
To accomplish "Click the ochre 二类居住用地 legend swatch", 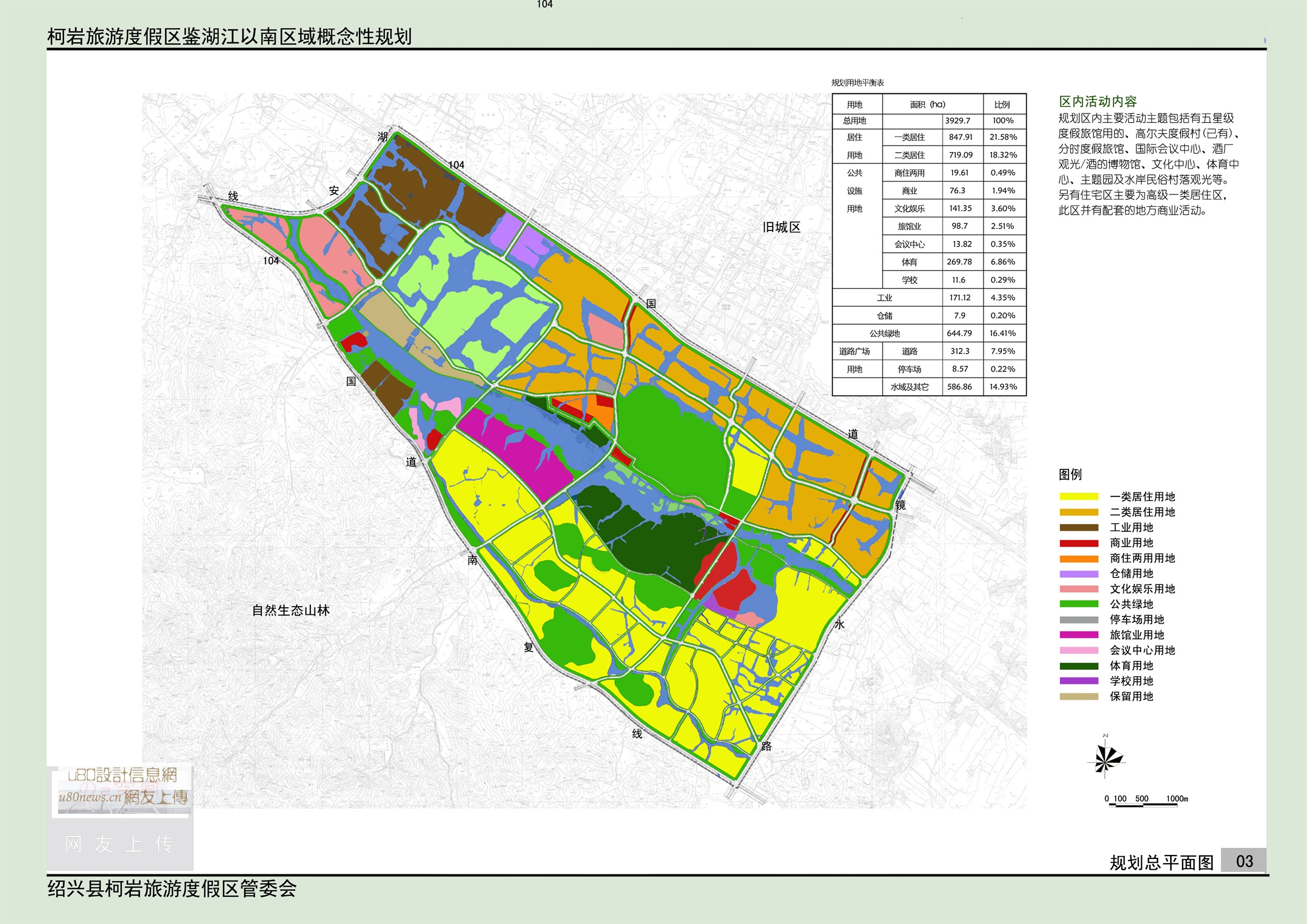I will [x=1079, y=512].
